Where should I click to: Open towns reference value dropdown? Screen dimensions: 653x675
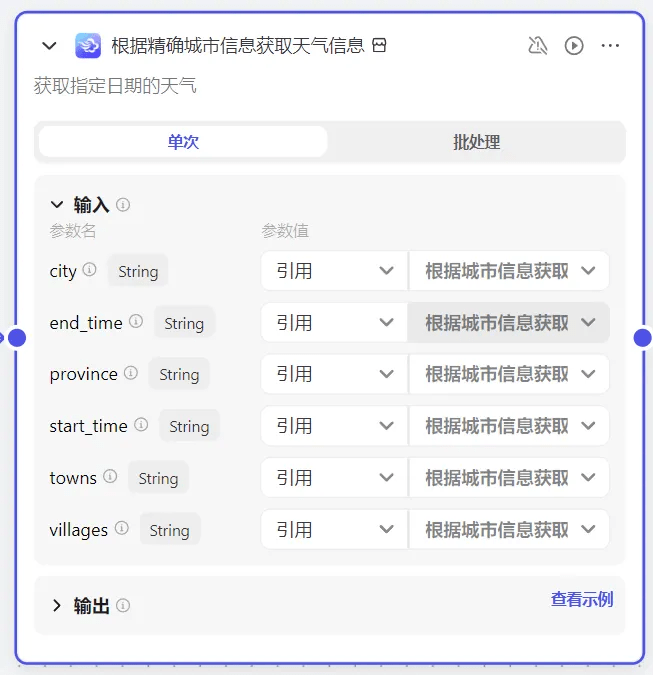click(x=509, y=477)
